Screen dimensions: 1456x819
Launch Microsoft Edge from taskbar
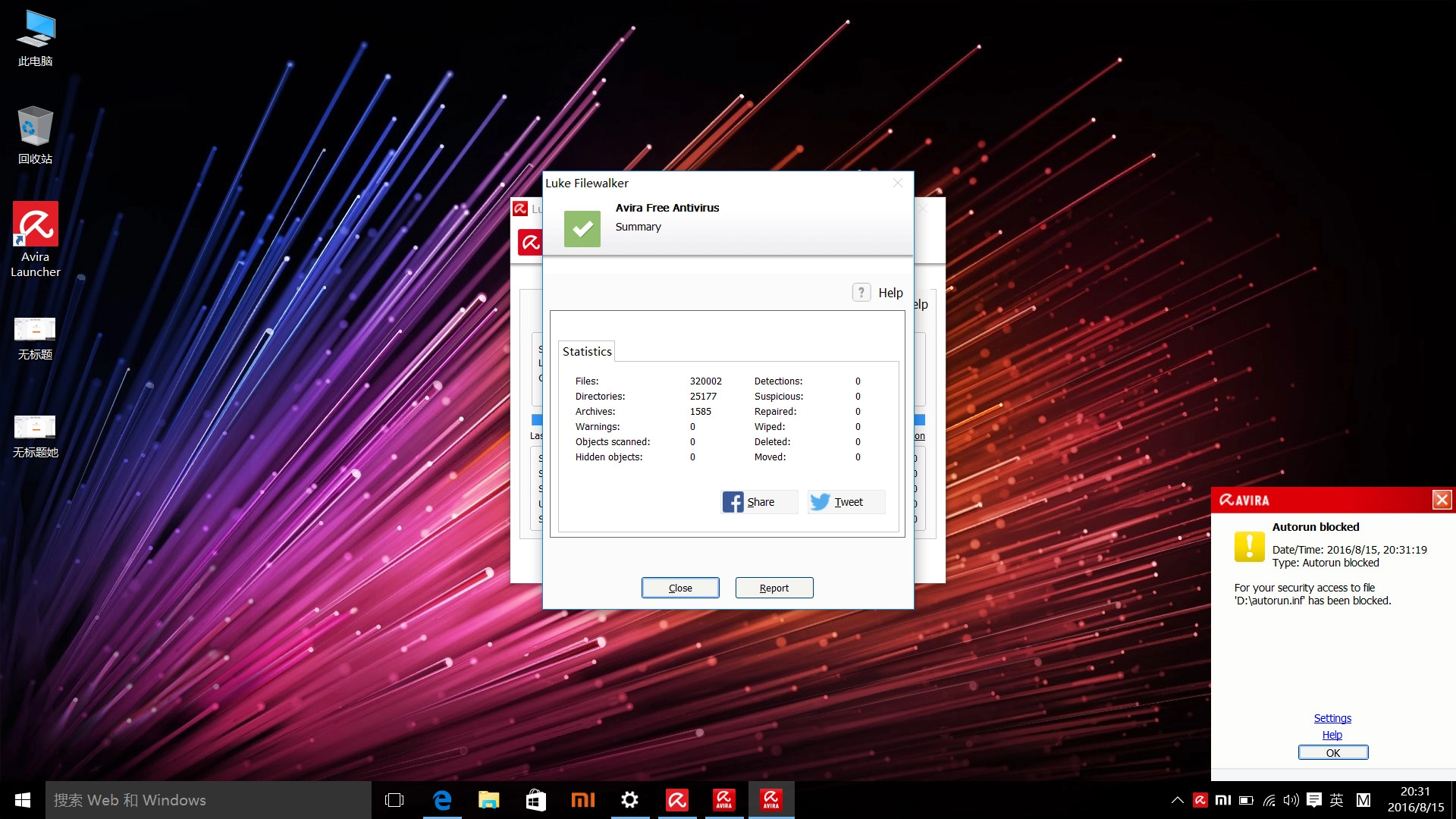click(x=442, y=800)
